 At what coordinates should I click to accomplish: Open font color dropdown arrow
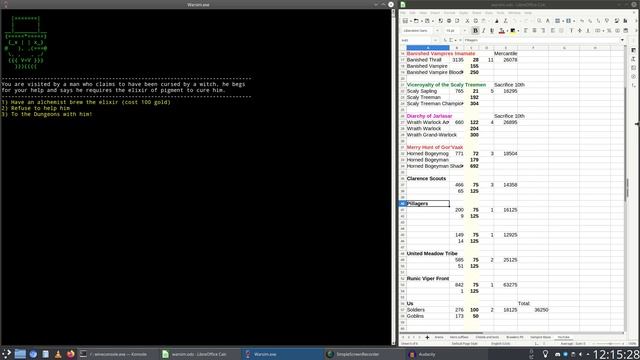tap(507, 31)
